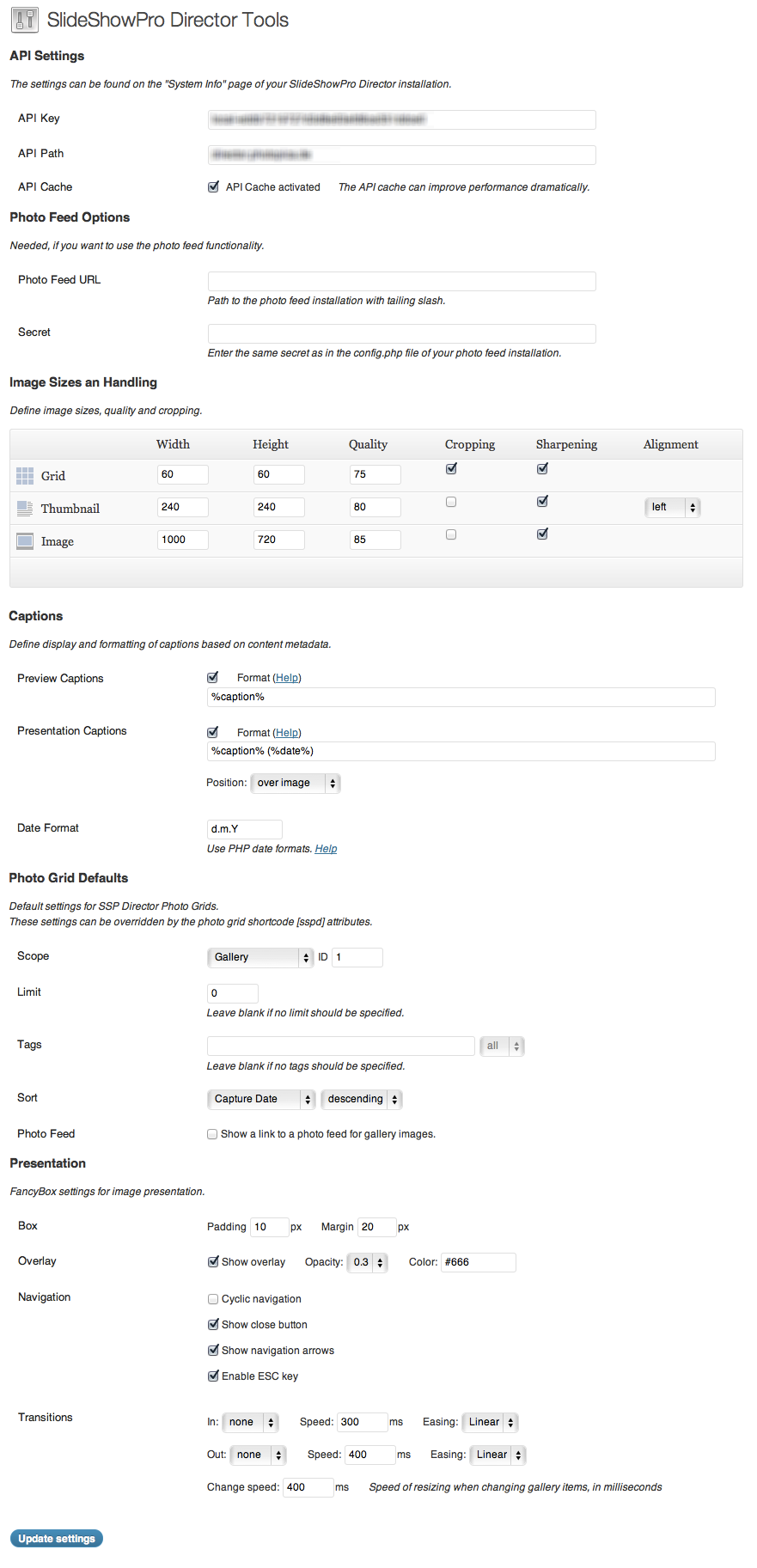Click the Grid Quality field
This screenshot has height=1568, width=757.
tap(375, 474)
